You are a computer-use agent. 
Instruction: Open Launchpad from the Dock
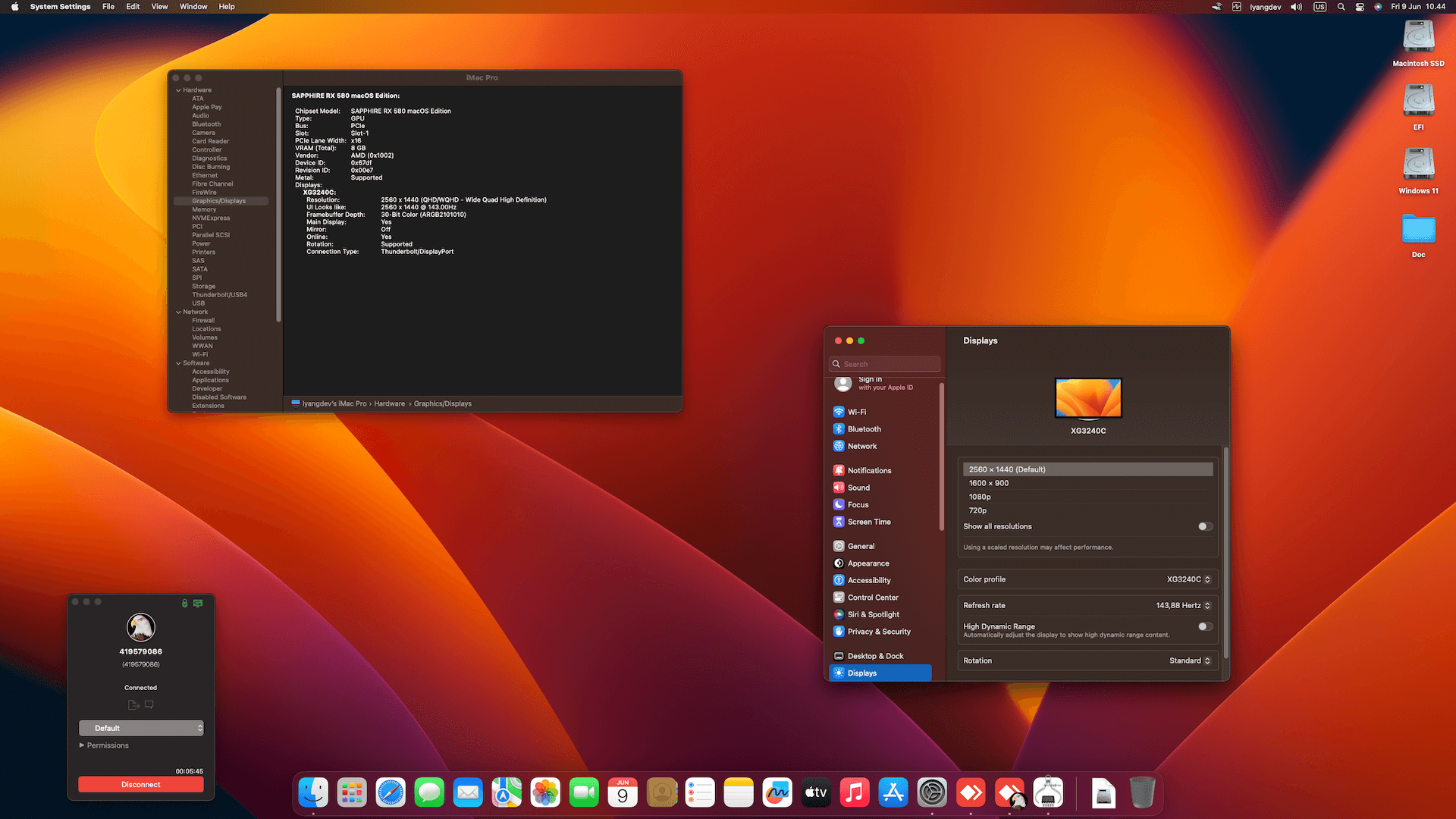352,793
